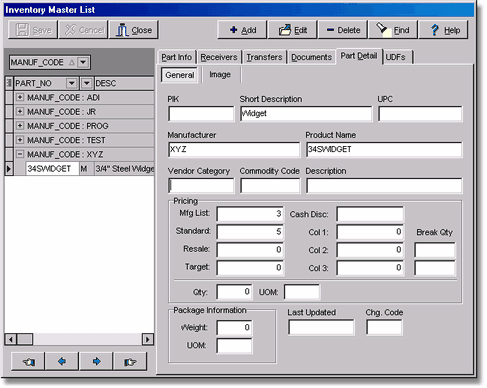
Task: Close the Inventory Master List window
Action: point(134,30)
